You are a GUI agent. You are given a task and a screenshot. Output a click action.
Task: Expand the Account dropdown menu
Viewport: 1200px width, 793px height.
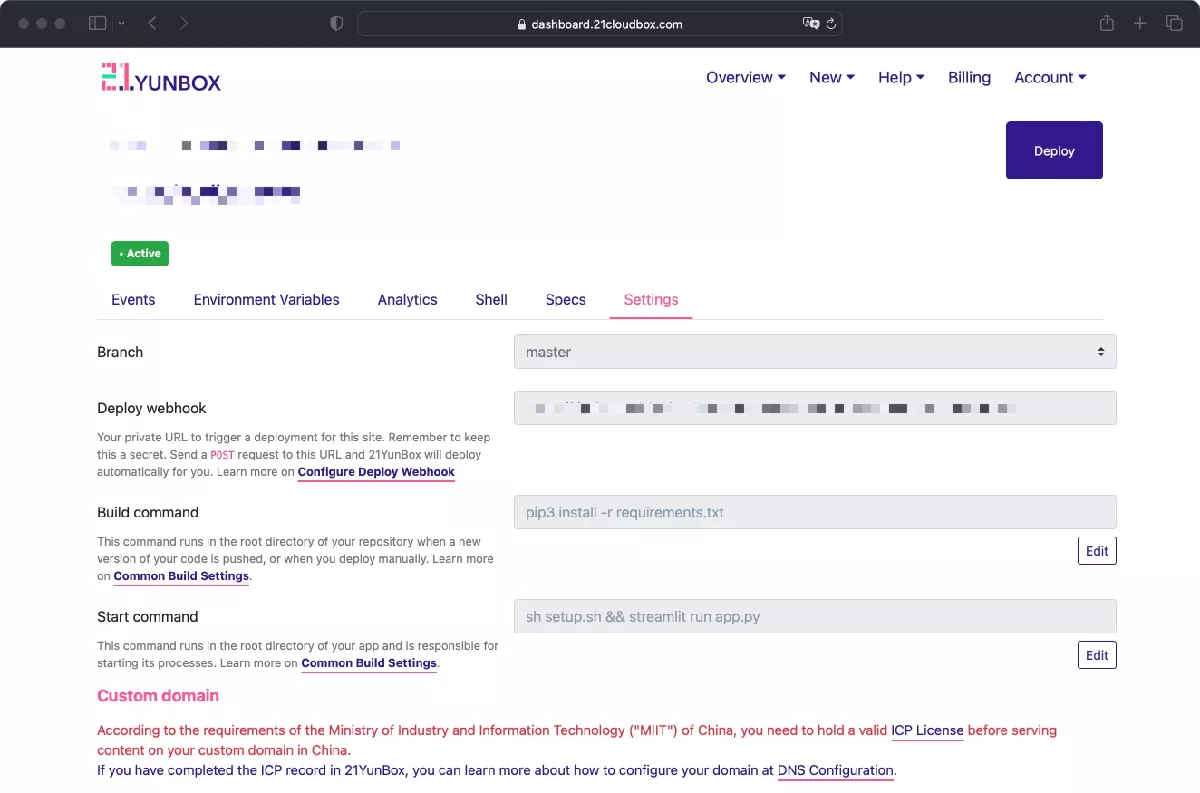pyautogui.click(x=1049, y=77)
